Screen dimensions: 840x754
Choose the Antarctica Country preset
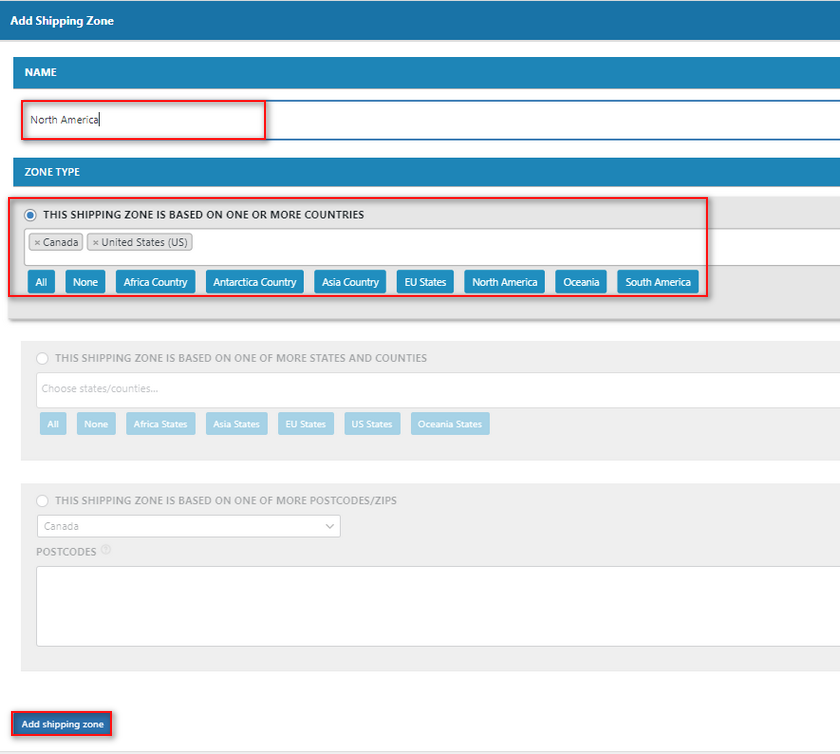(254, 282)
